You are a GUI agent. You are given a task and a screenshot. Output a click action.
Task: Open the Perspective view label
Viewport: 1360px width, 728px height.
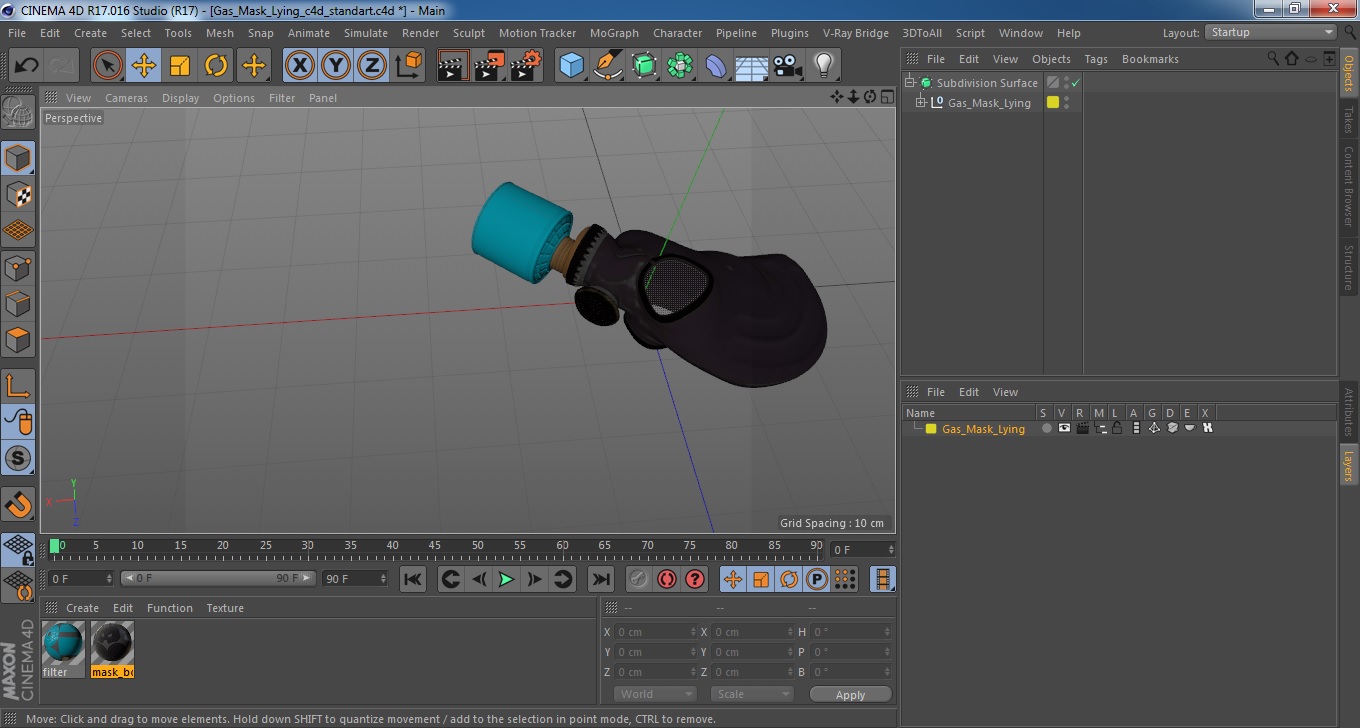pos(73,118)
